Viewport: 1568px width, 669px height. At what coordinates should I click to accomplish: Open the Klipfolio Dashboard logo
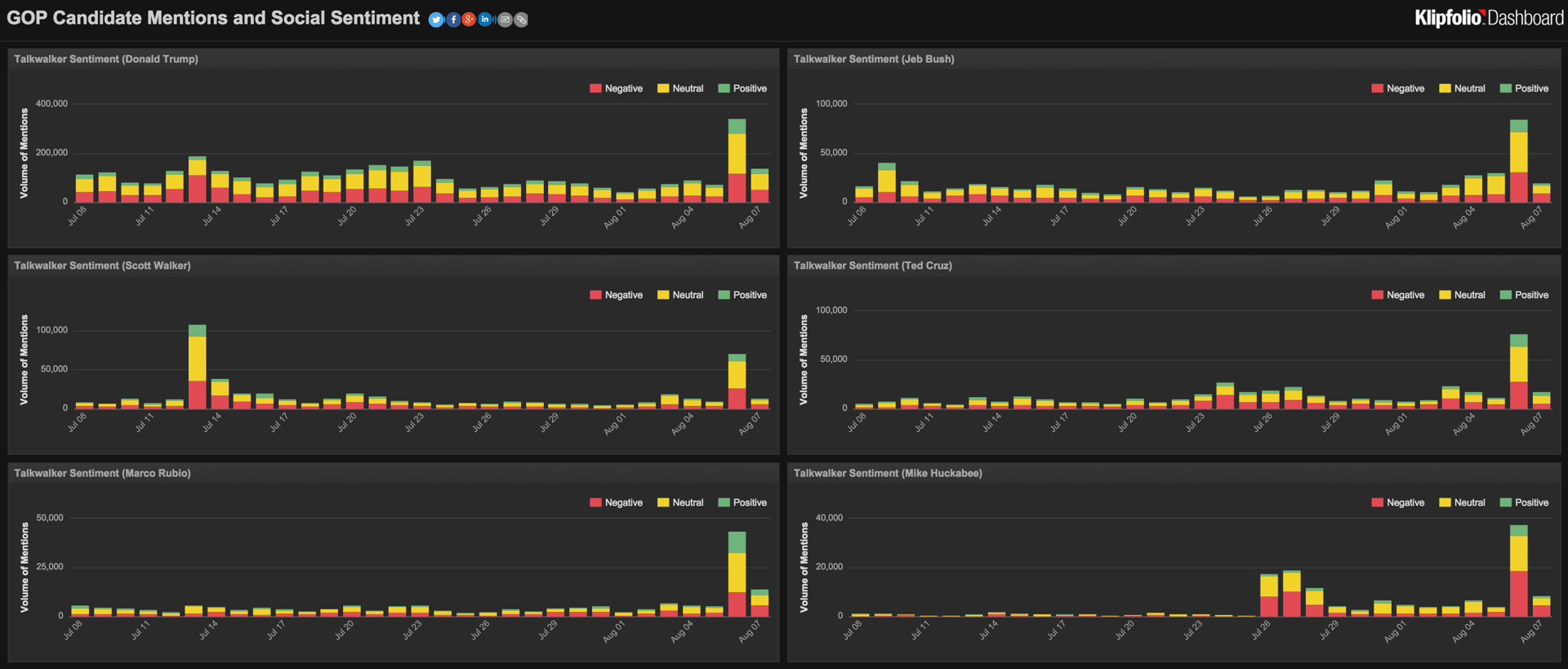[x=1489, y=18]
